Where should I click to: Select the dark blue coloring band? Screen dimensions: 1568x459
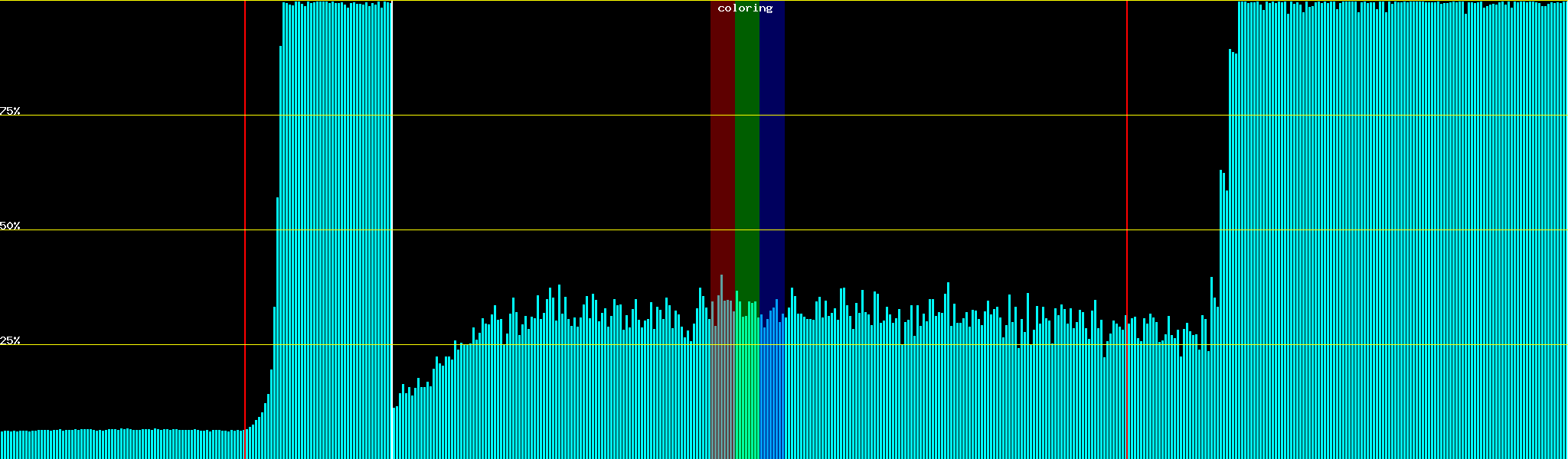pyautogui.click(x=772, y=153)
